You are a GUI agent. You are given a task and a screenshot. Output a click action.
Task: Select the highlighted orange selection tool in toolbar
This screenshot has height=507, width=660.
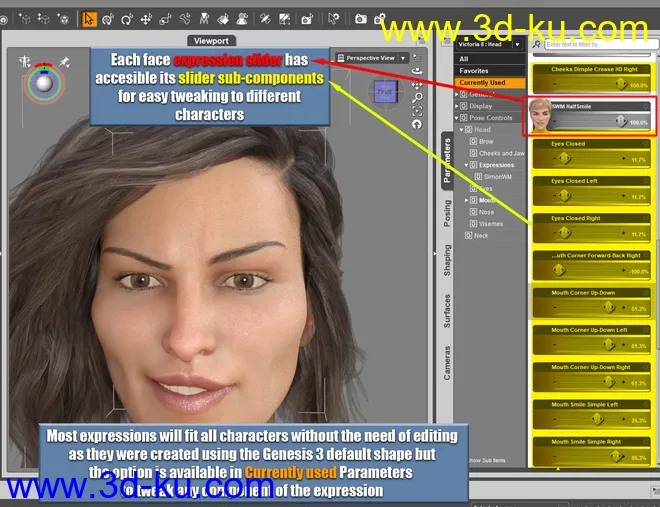pos(89,18)
